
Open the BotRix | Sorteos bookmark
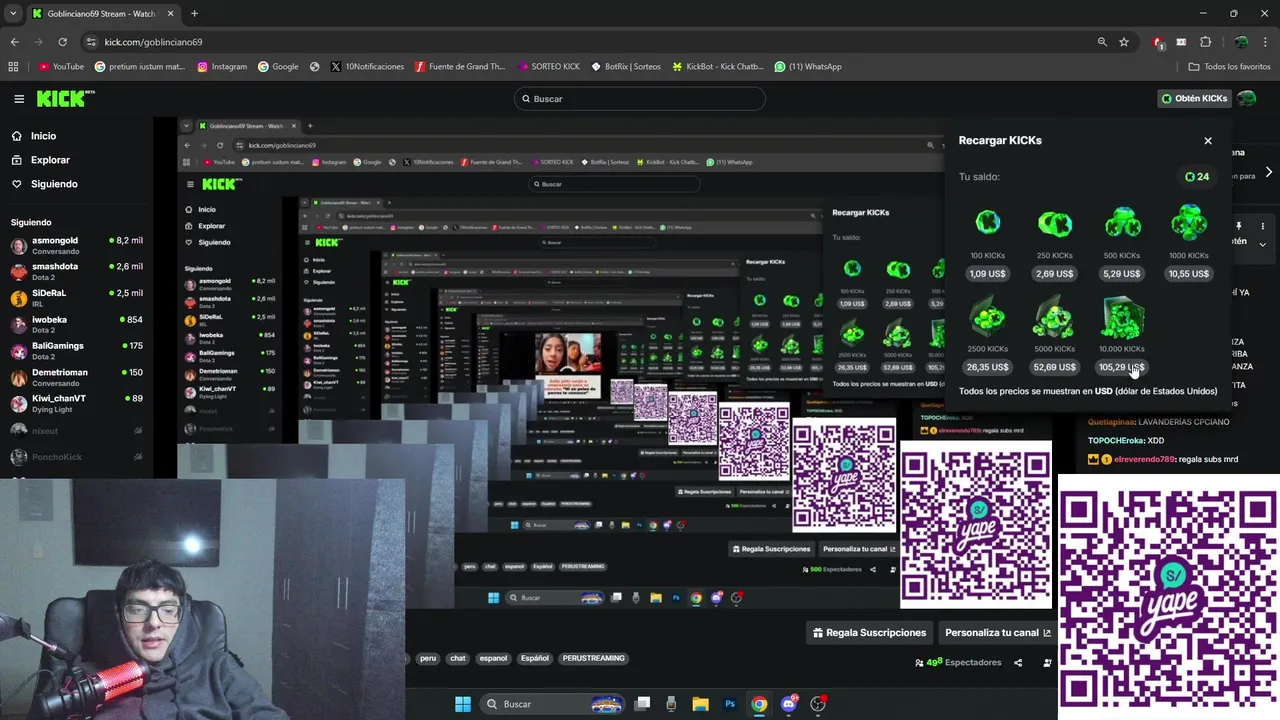click(626, 67)
